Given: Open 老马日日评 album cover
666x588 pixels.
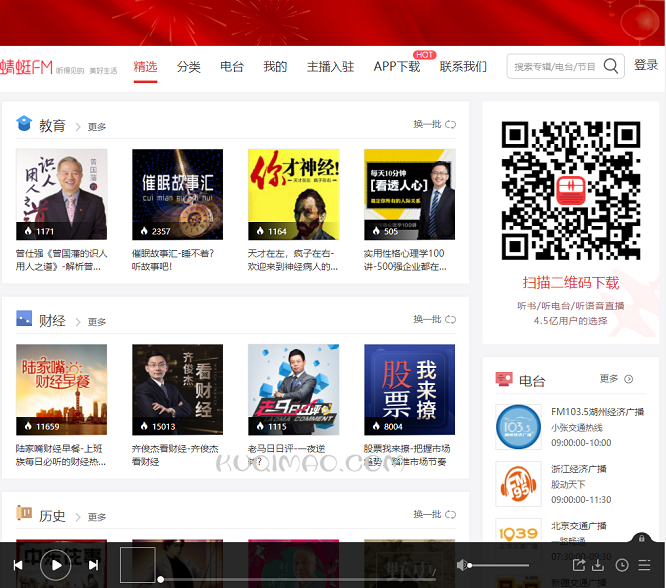Looking at the screenshot, I should [x=293, y=390].
